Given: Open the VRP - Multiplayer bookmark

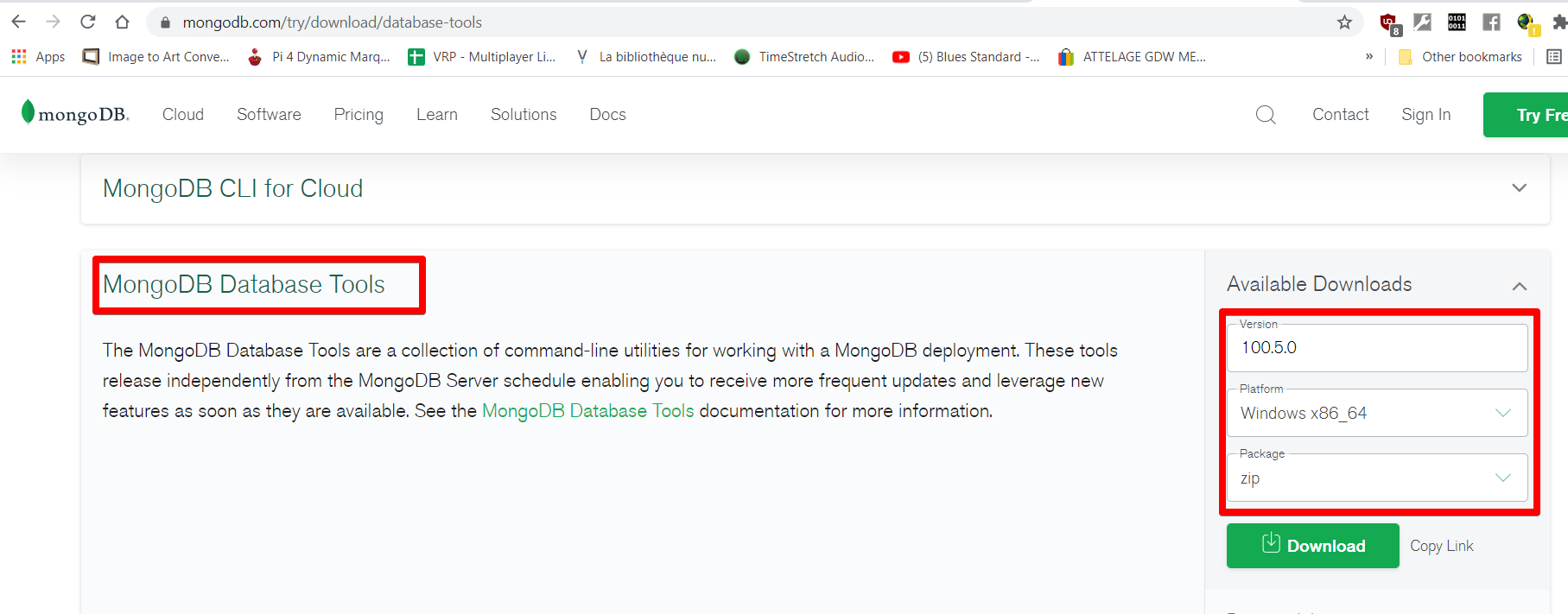Looking at the screenshot, I should click(482, 57).
